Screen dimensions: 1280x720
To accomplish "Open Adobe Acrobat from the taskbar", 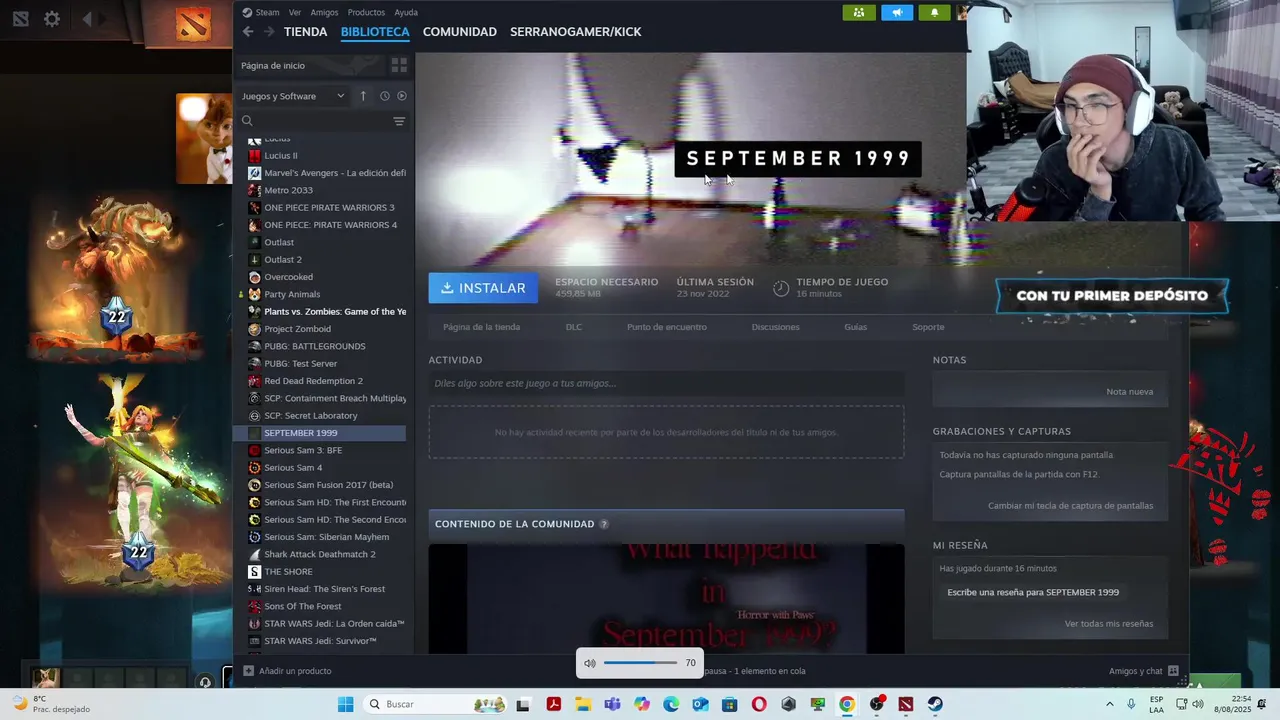I will 553,704.
